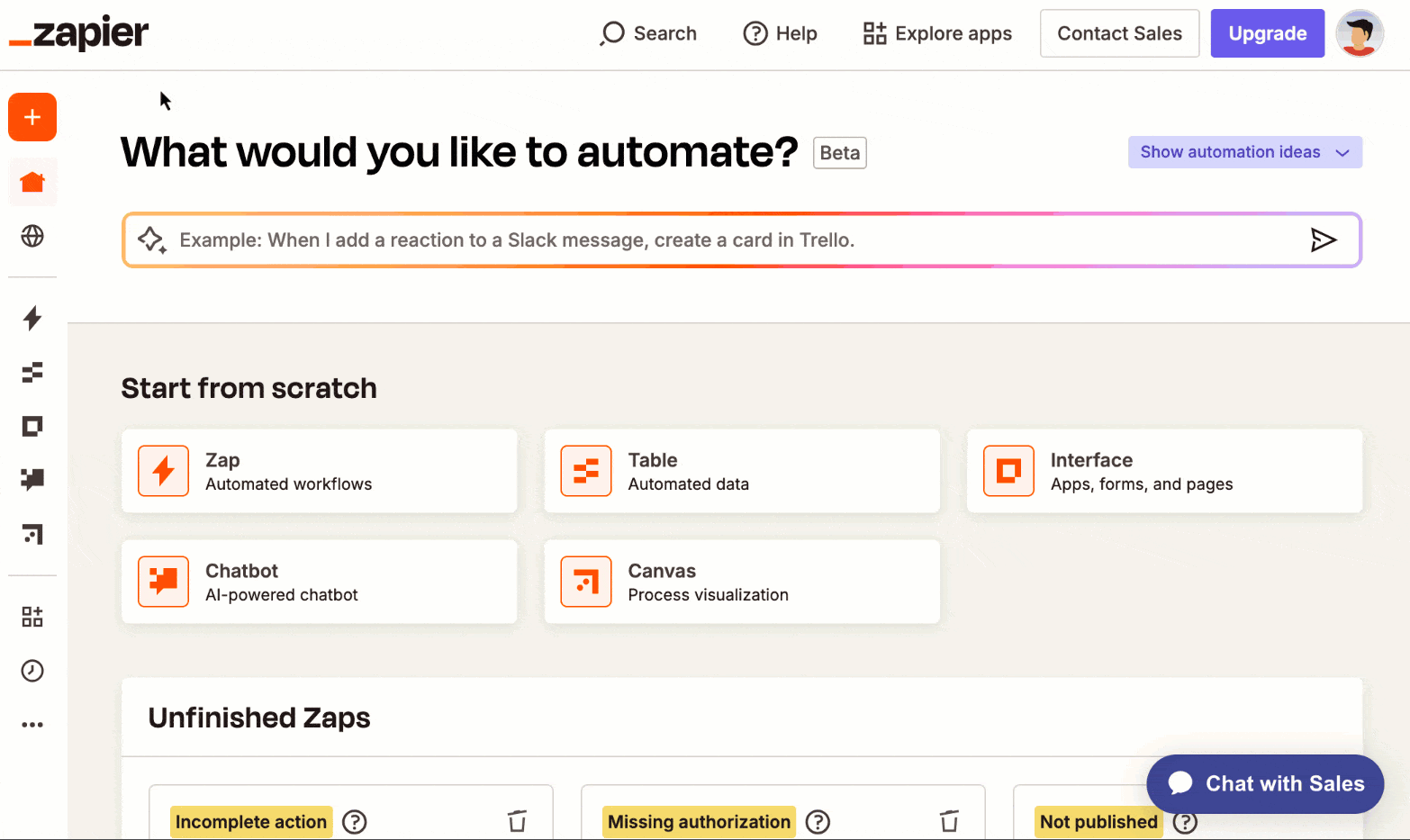The width and height of the screenshot is (1410, 840).
Task: Click the orange Create plus button
Action: 32,117
